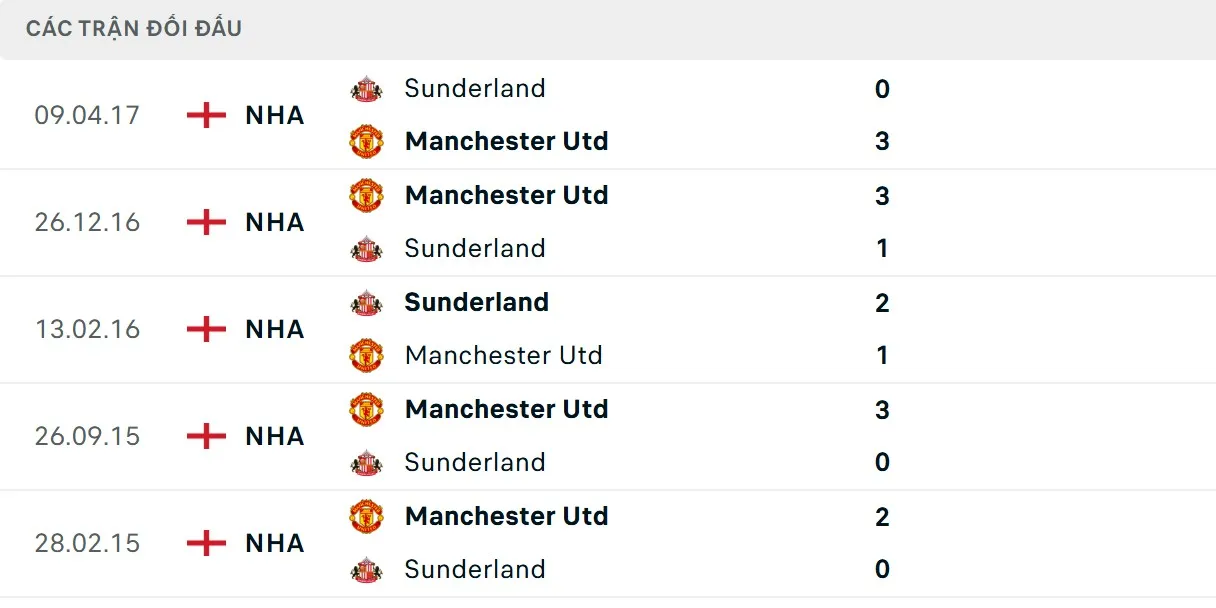Select the Manchester Utd badge from 26.09.15 fixture

[x=367, y=409]
